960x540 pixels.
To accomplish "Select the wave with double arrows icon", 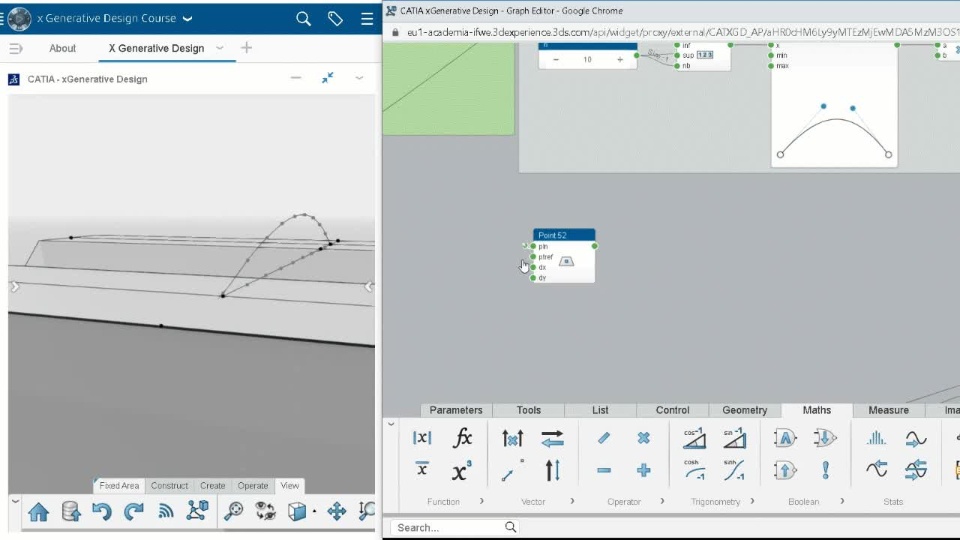I will click(916, 470).
